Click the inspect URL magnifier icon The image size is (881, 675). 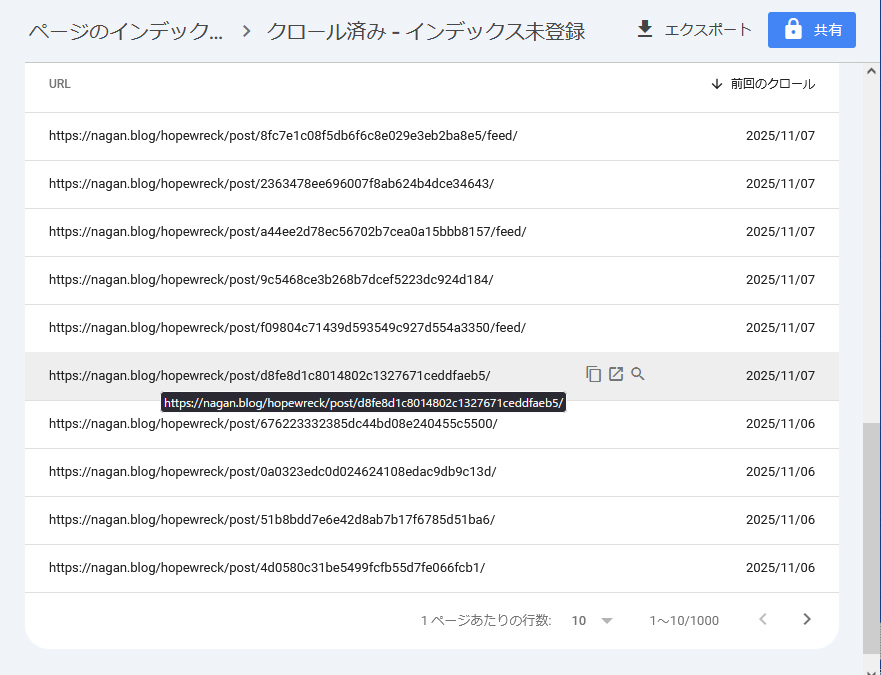(638, 375)
